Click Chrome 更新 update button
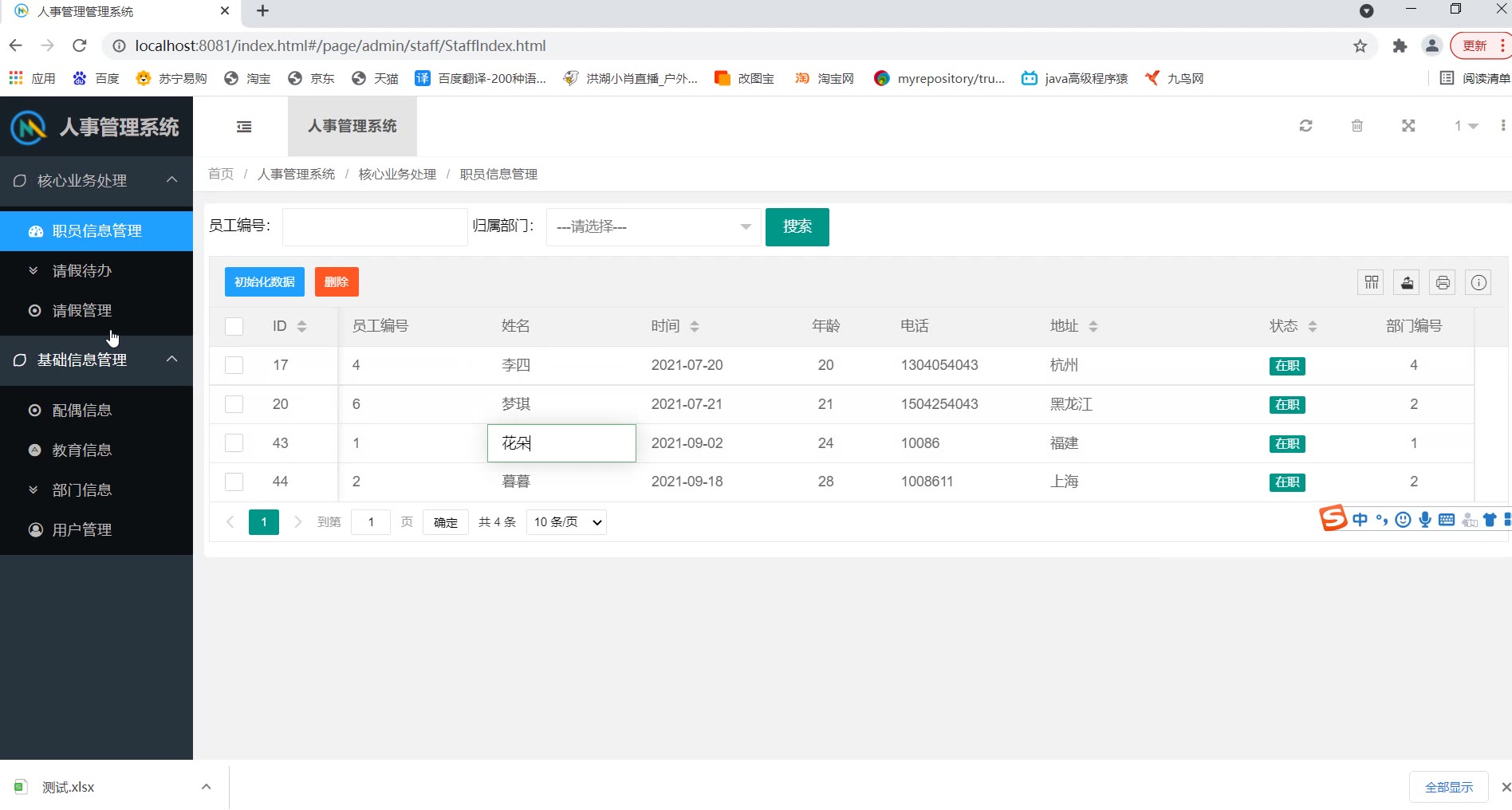The width and height of the screenshot is (1512, 810). tap(1480, 46)
